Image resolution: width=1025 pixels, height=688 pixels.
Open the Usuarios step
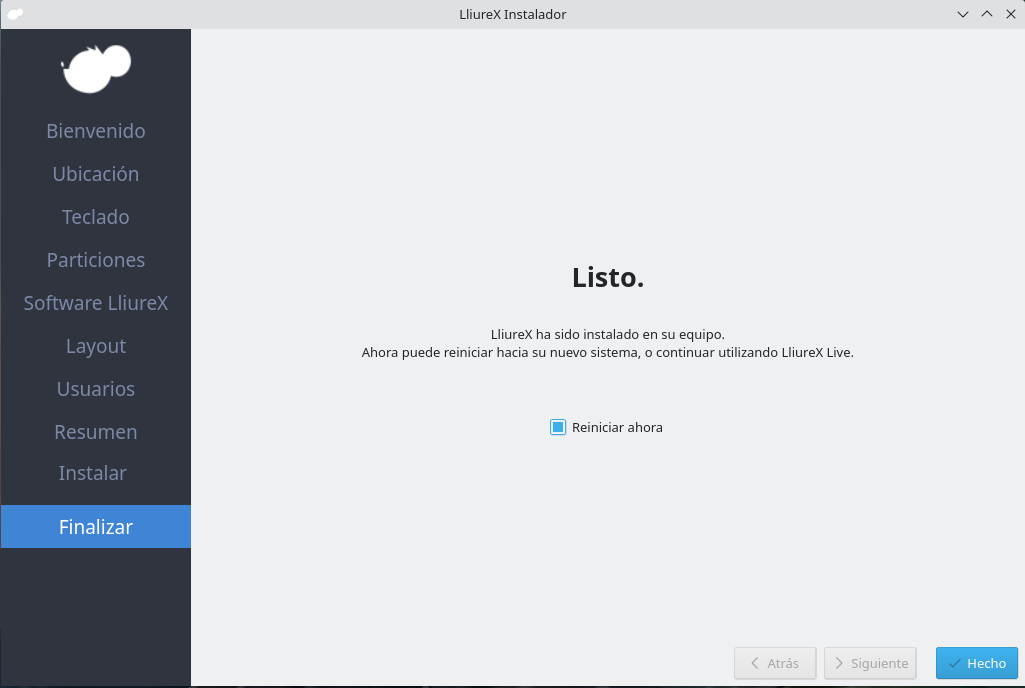click(x=96, y=389)
